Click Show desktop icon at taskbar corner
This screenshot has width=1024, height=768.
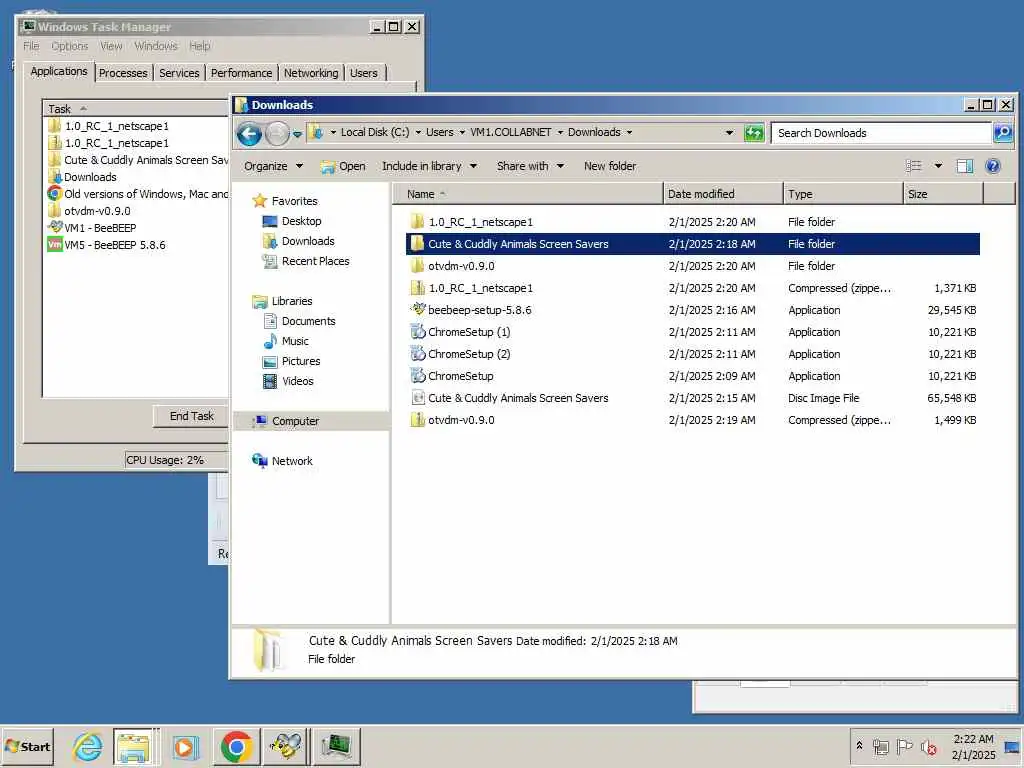pos(1012,746)
